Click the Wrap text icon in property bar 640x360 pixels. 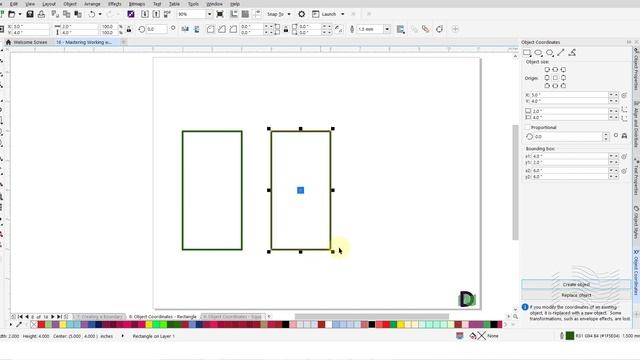pyautogui.click(x=400, y=29)
